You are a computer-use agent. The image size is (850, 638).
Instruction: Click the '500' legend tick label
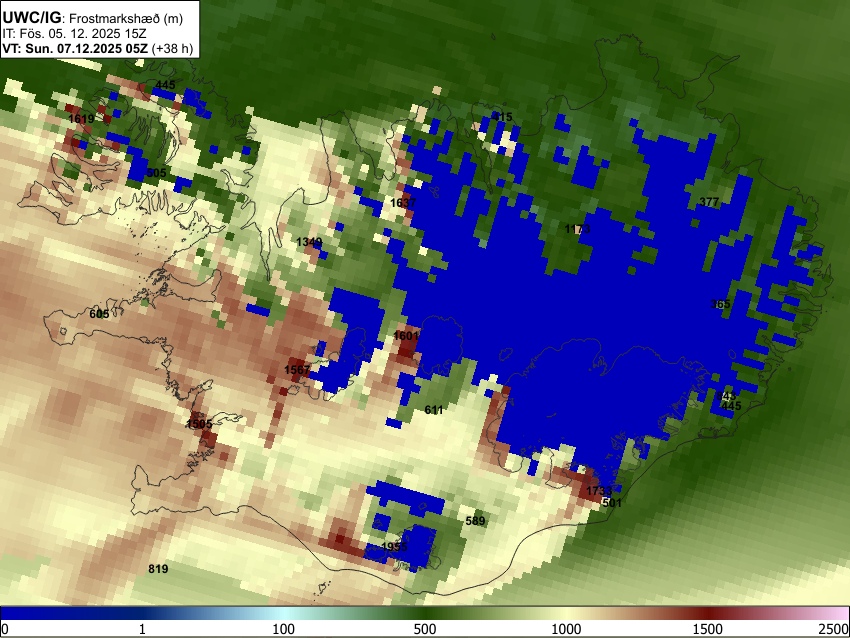pyautogui.click(x=424, y=629)
